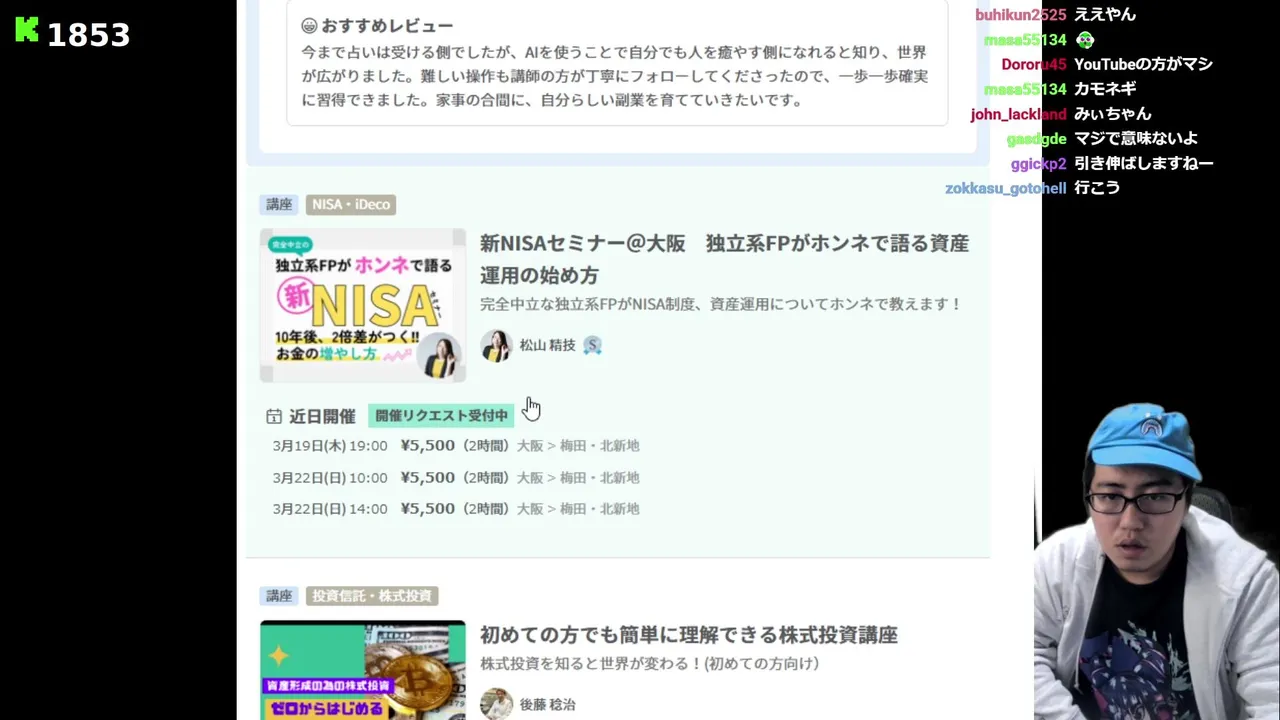The height and width of the screenshot is (720, 1280).
Task: Click the おすすめレビュー review text box
Action: [x=617, y=63]
